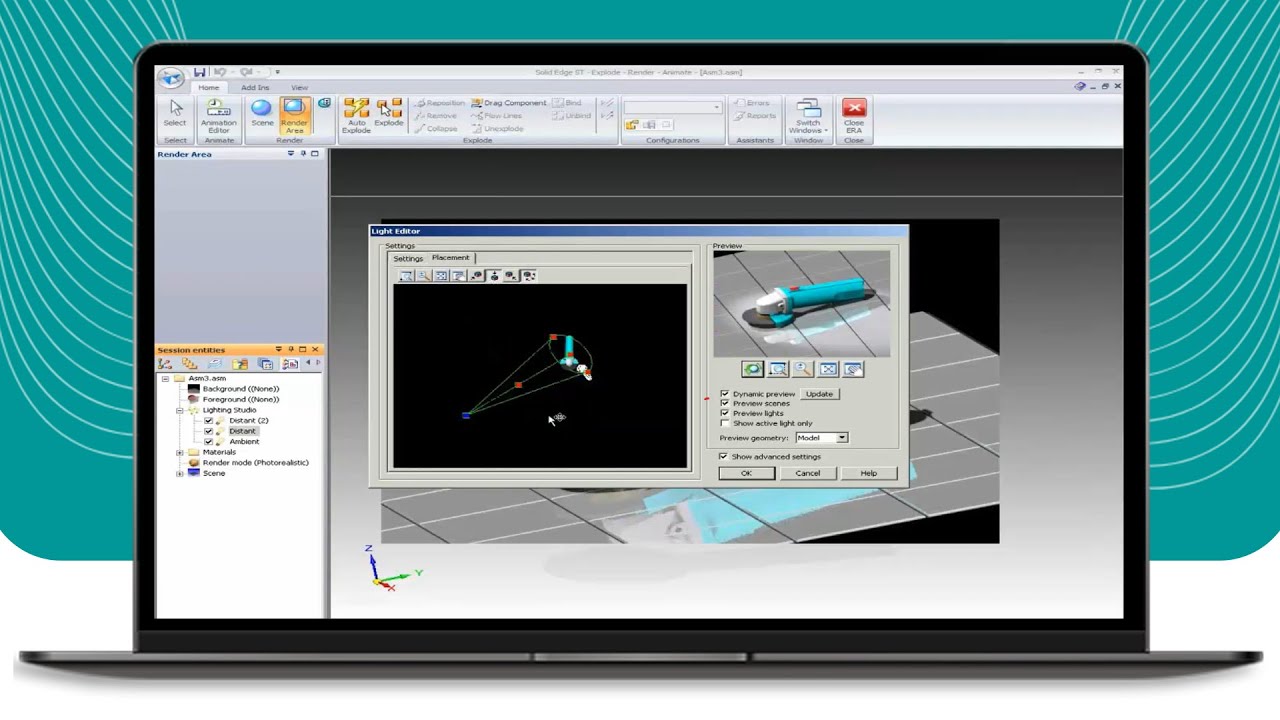Viewport: 1280px width, 720px height.
Task: Select the Placement tab in Light Editor
Action: [450, 258]
